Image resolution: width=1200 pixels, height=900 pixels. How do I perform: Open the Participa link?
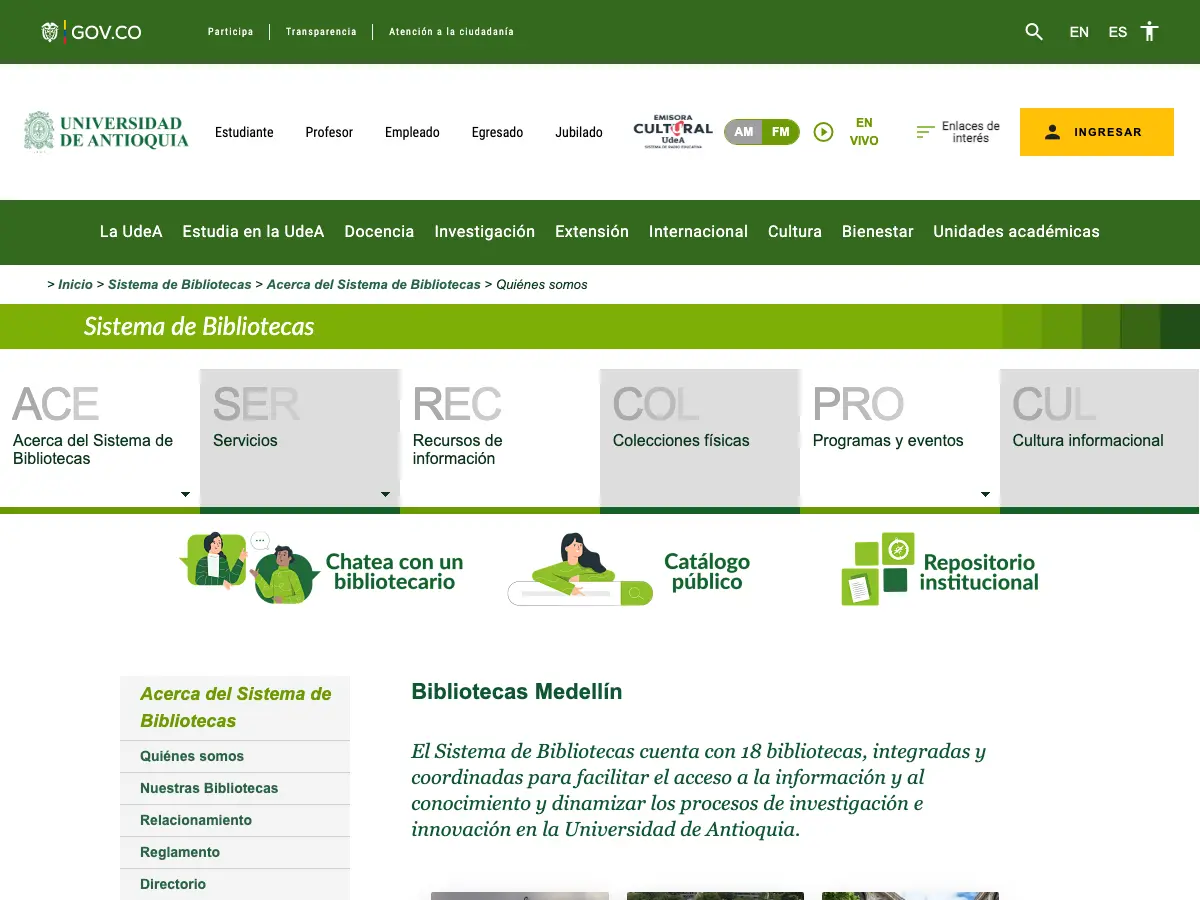(230, 32)
